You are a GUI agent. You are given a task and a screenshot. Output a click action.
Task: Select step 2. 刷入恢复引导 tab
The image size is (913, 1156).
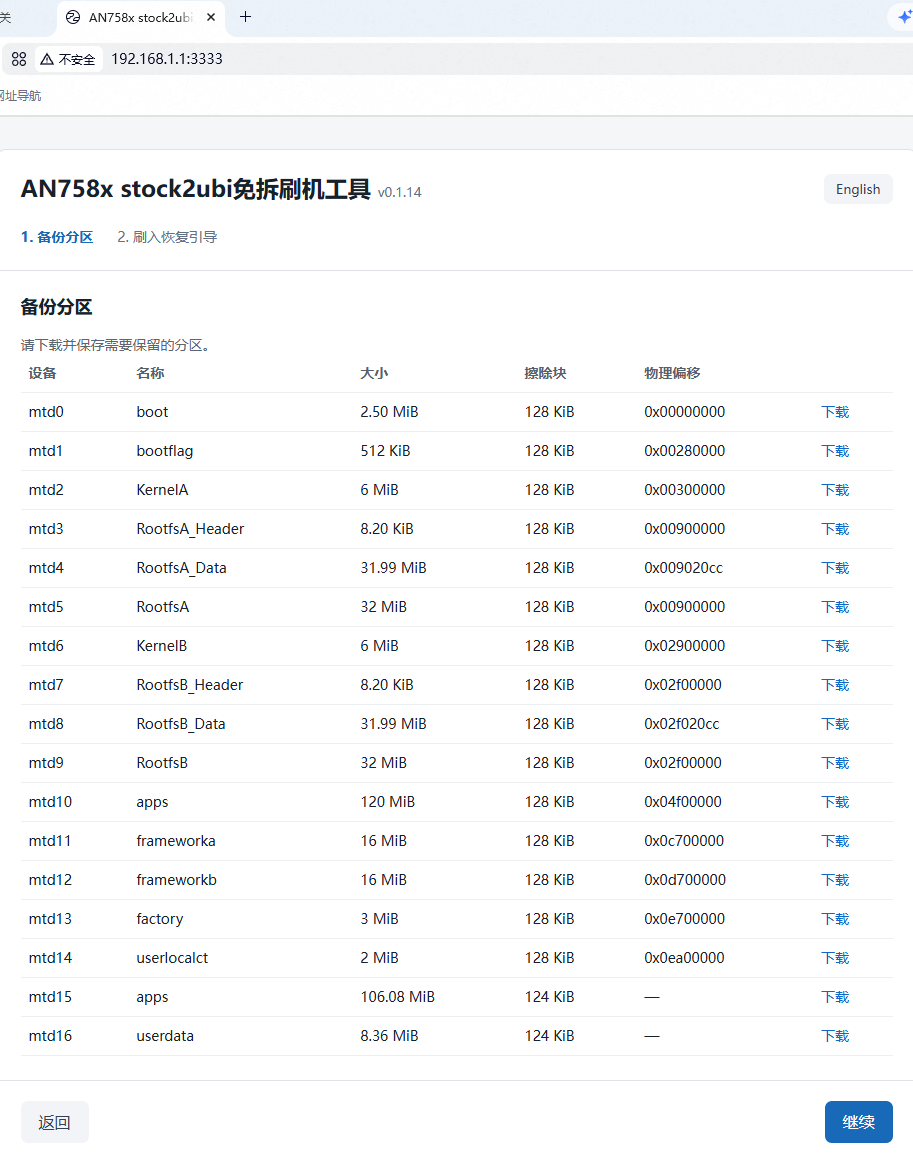pos(167,237)
